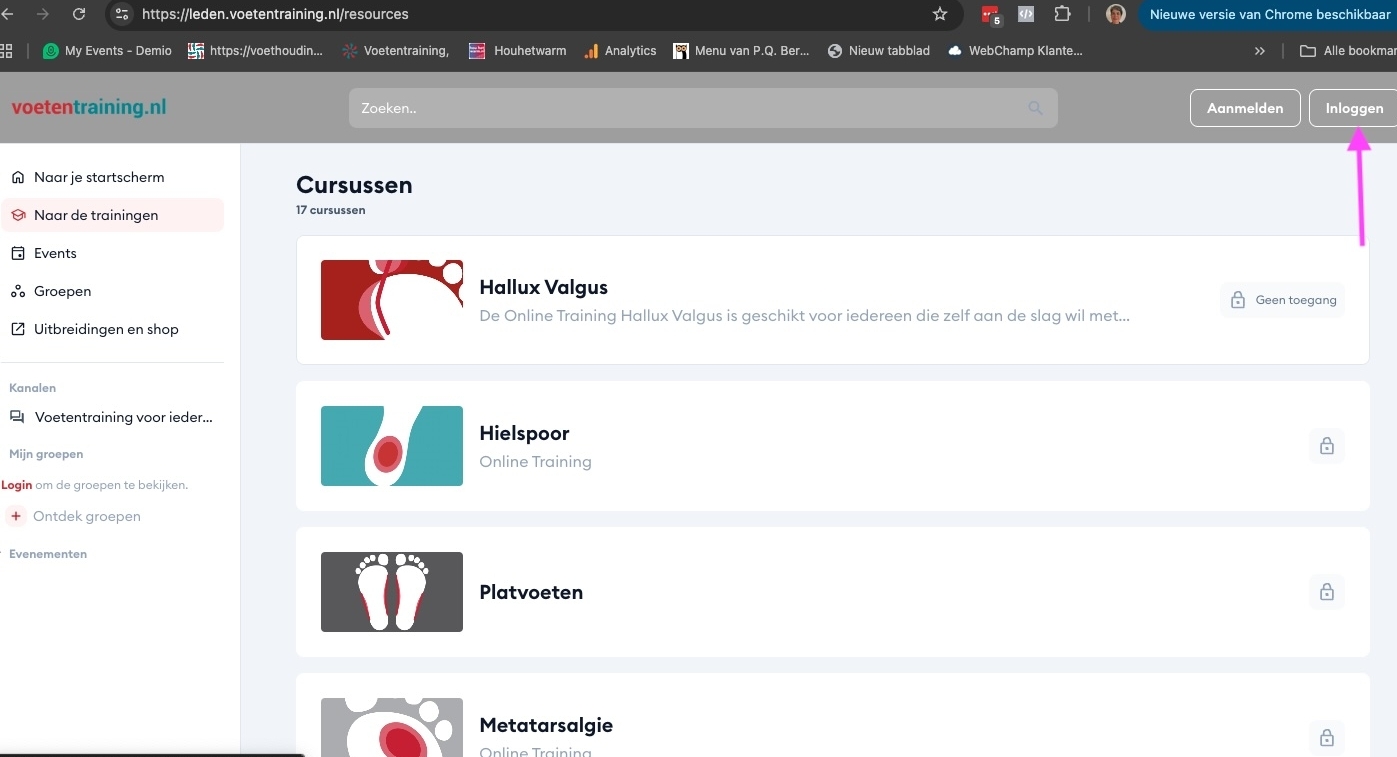1397x757 pixels.
Task: Go to Naar je startscherm
Action: pyautogui.click(x=99, y=177)
